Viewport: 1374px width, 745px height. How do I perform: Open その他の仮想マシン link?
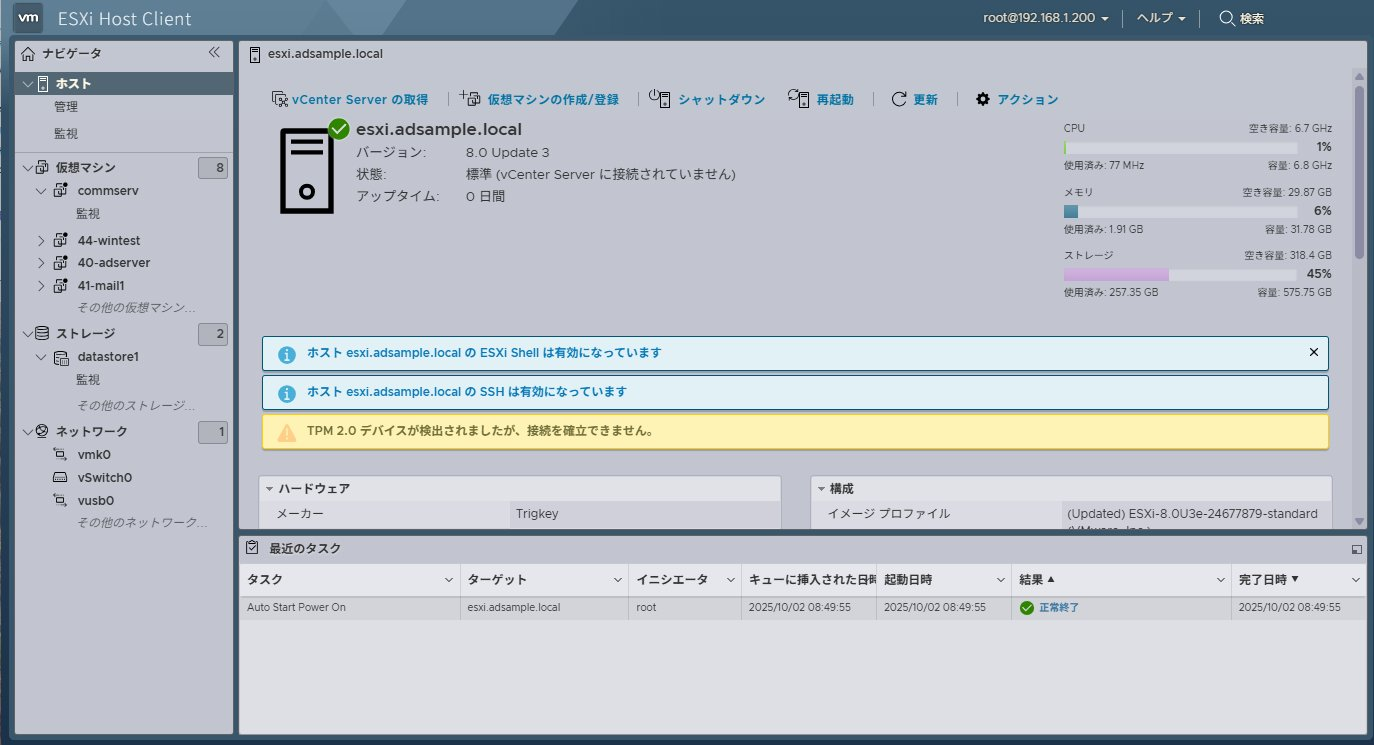[x=136, y=307]
